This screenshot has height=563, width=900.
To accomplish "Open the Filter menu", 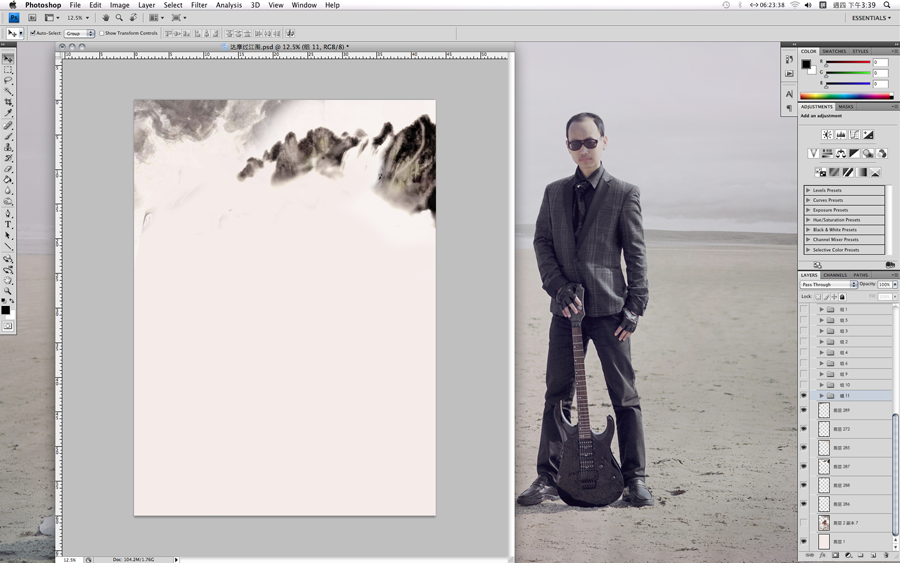I will click(199, 5).
